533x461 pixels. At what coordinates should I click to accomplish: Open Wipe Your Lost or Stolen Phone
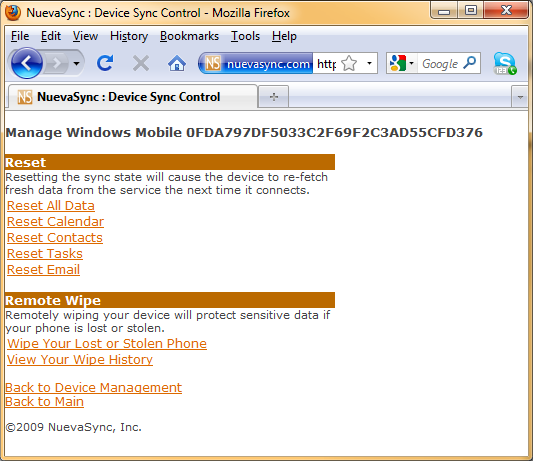(x=107, y=344)
